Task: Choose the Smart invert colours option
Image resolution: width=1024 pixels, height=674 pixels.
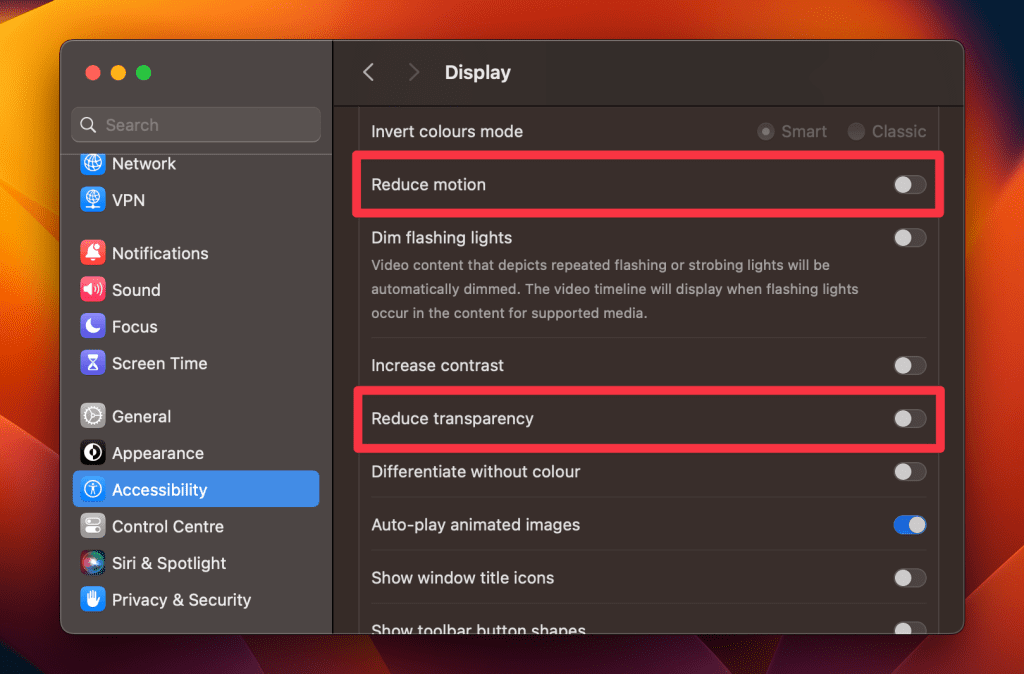Action: pos(766,132)
